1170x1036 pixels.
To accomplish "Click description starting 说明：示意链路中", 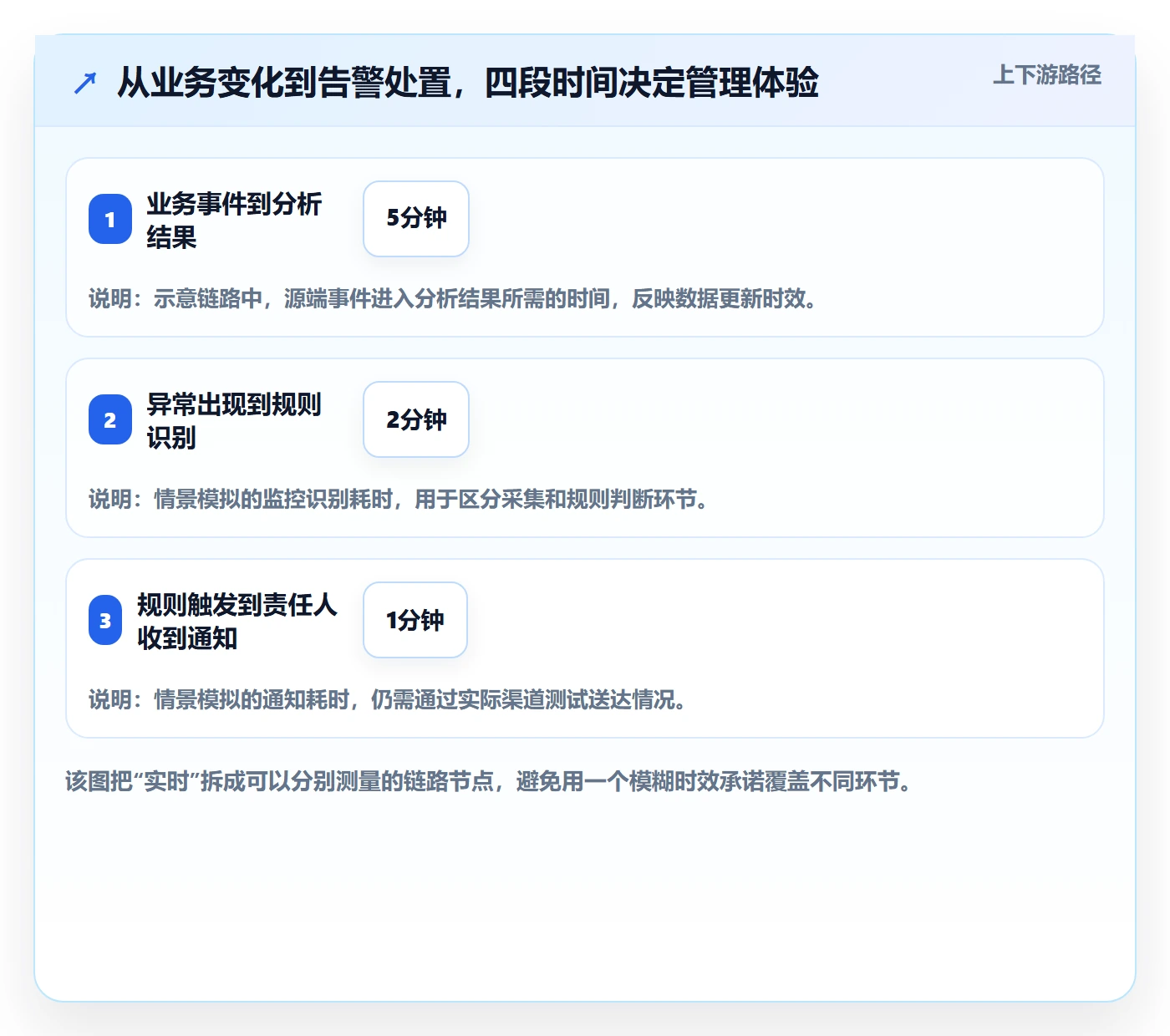I will (453, 298).
